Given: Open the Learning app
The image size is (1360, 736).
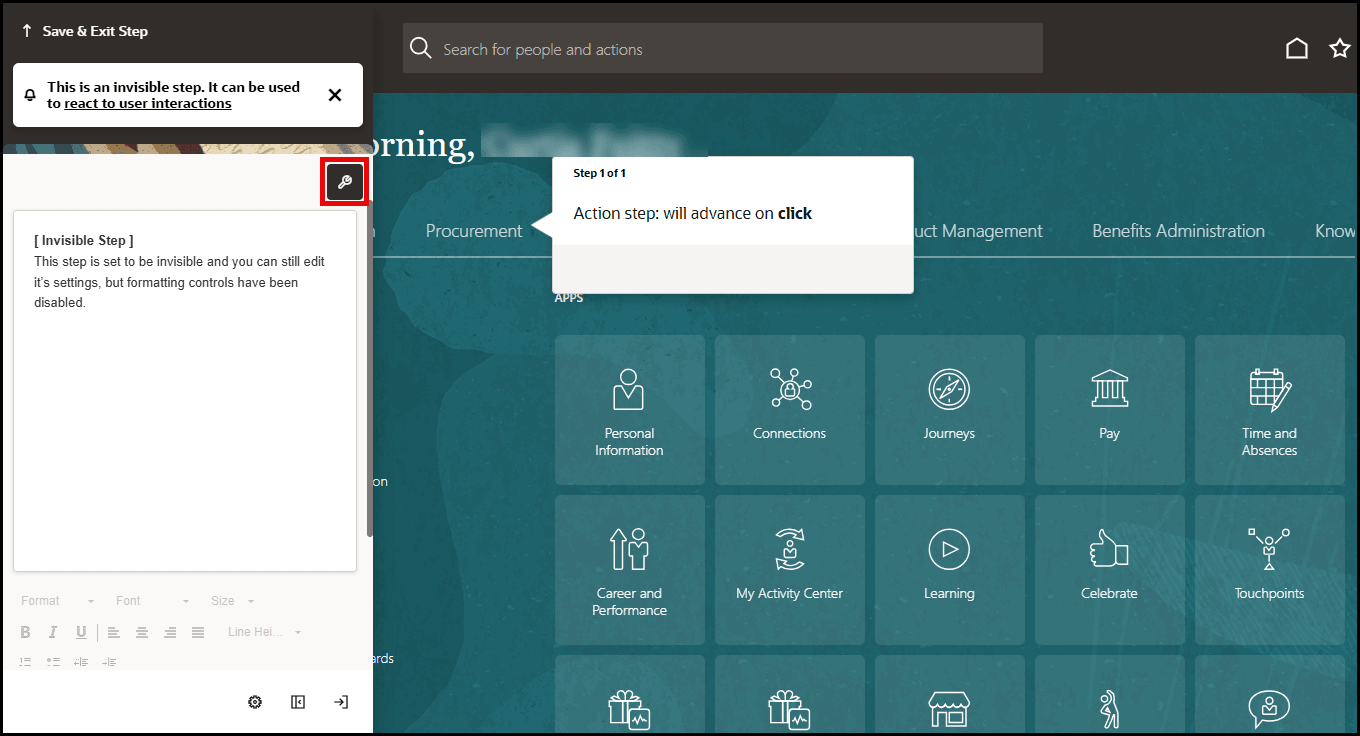Looking at the screenshot, I should (949, 570).
